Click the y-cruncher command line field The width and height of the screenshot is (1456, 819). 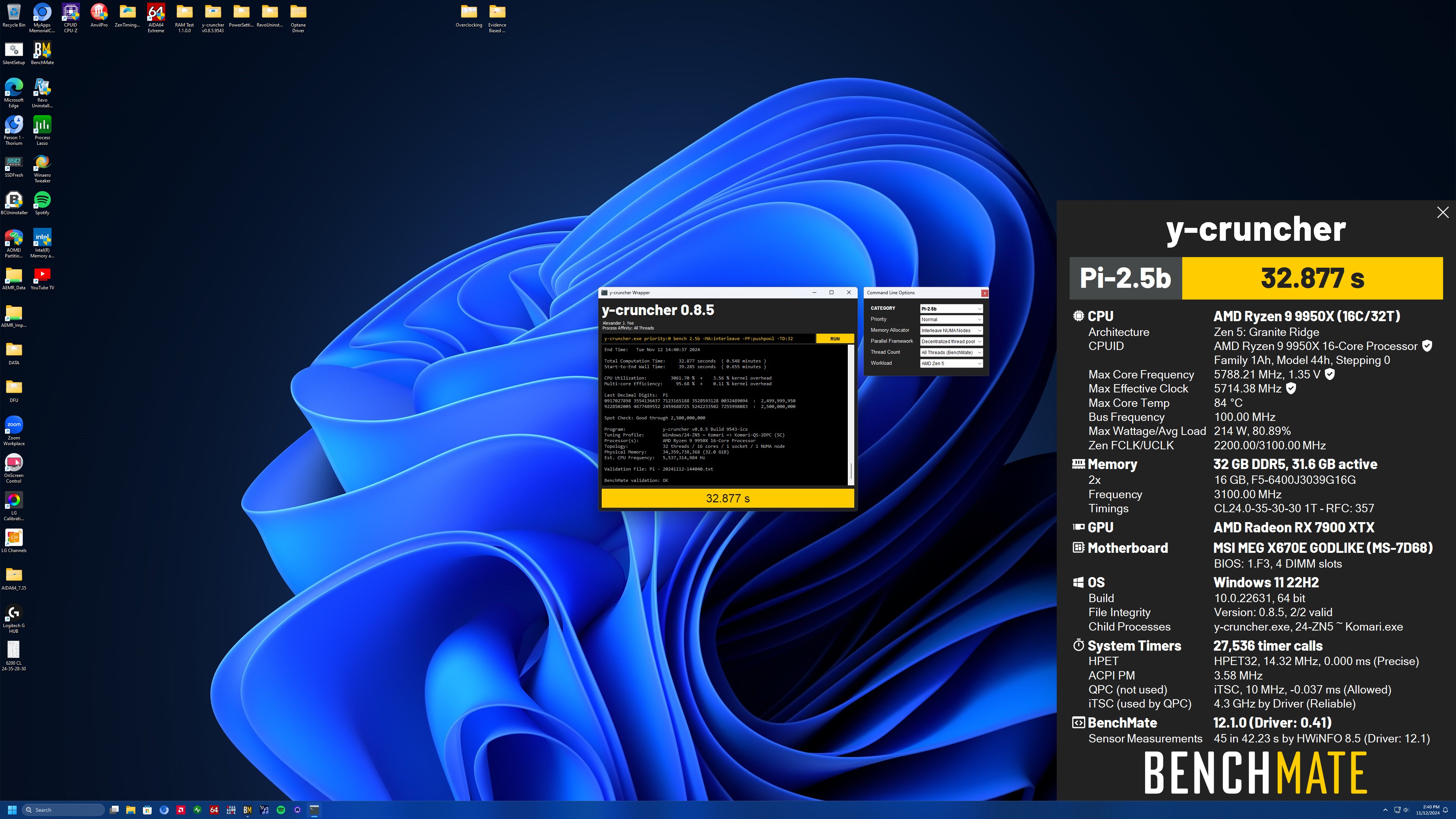click(708, 339)
